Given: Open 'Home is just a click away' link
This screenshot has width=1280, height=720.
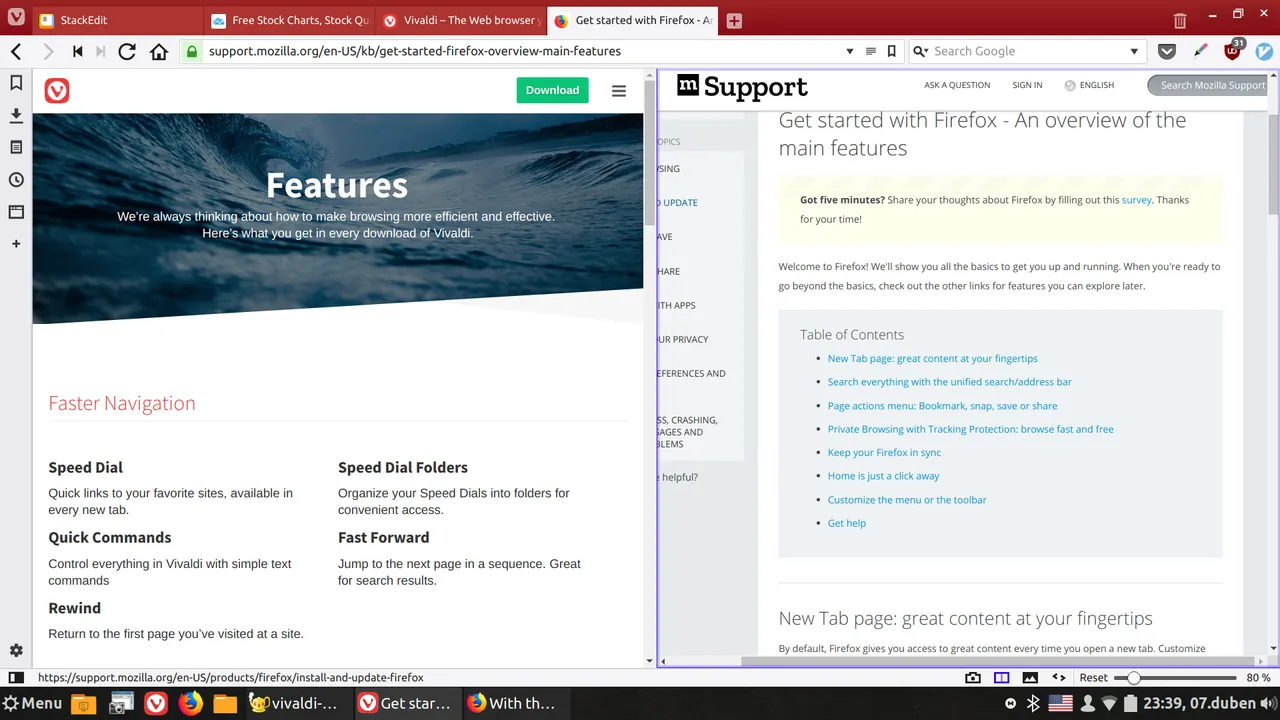Looking at the screenshot, I should (x=883, y=476).
